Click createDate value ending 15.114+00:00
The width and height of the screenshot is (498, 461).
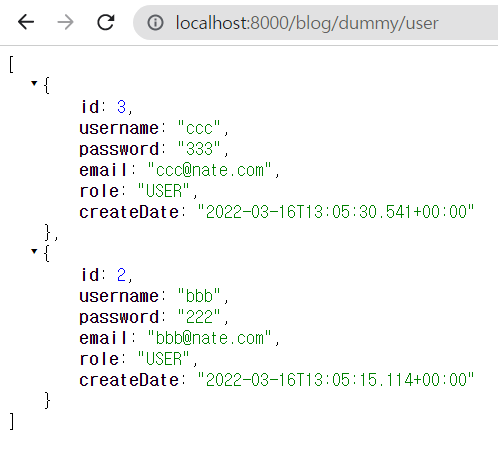click(336, 380)
